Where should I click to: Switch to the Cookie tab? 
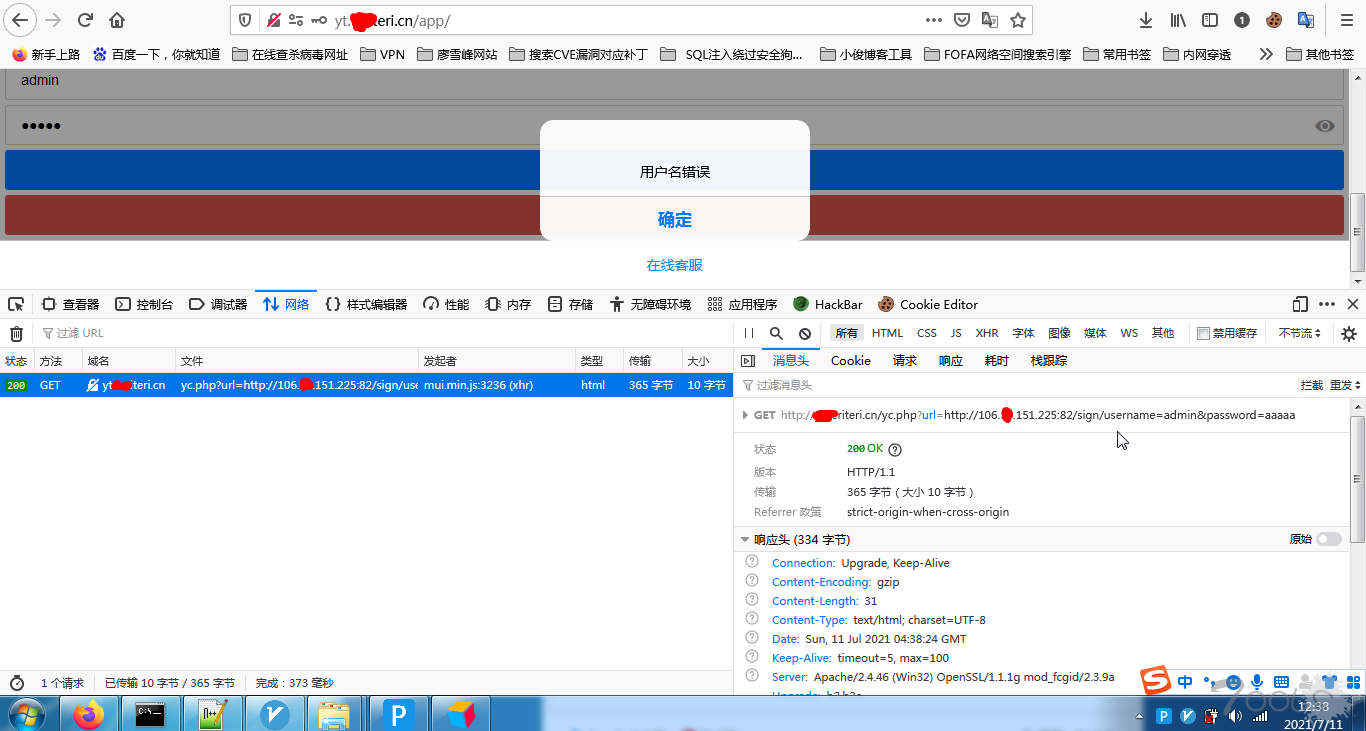(850, 360)
